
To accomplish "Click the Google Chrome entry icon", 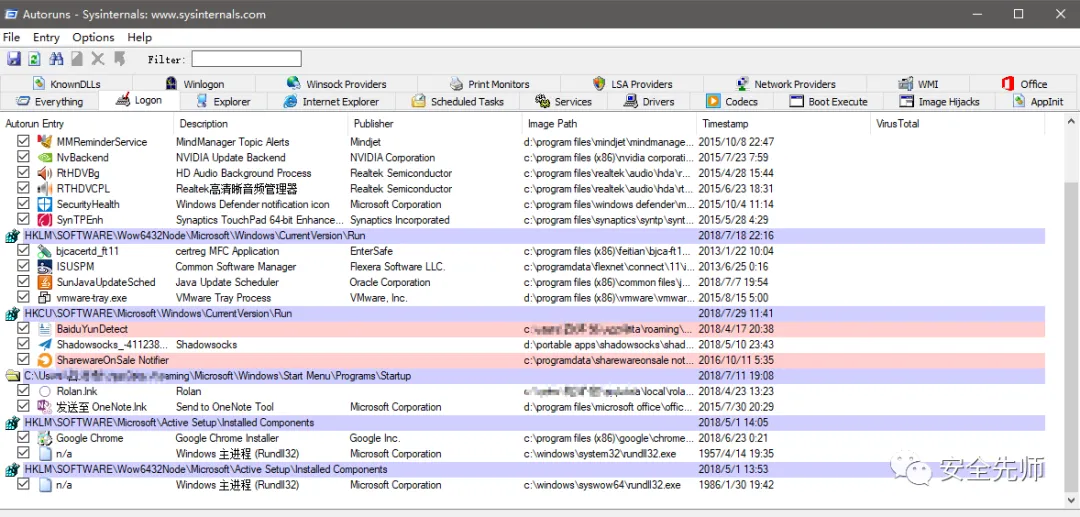I will [45, 438].
